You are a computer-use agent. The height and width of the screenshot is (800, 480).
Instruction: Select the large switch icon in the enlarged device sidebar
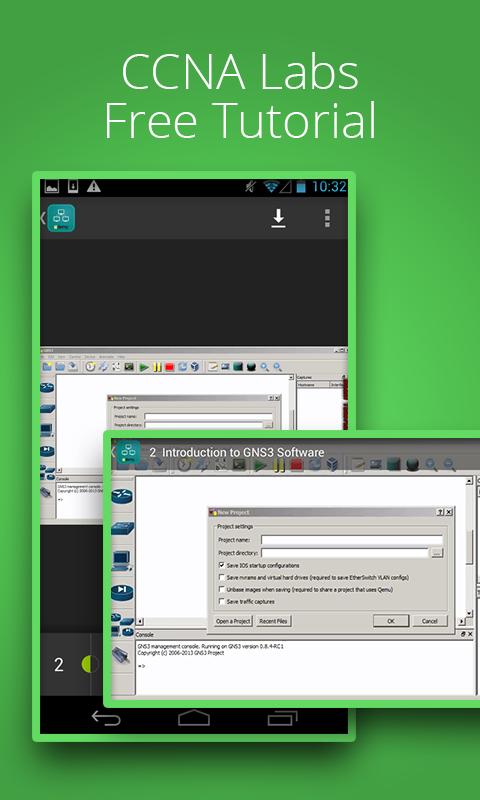click(x=122, y=529)
